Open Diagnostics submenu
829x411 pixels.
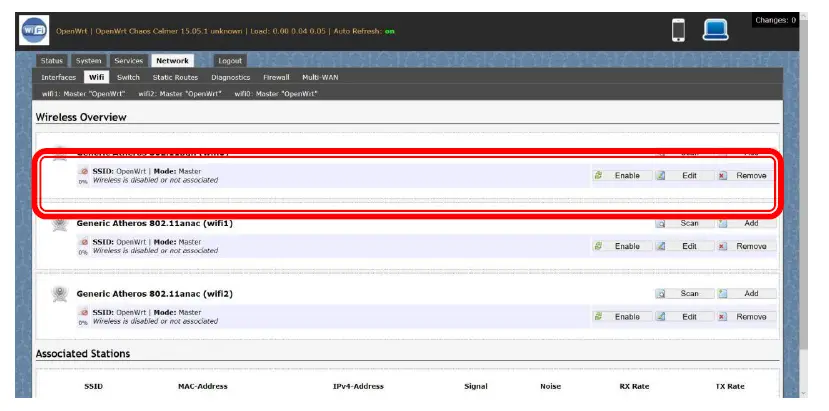(x=231, y=77)
